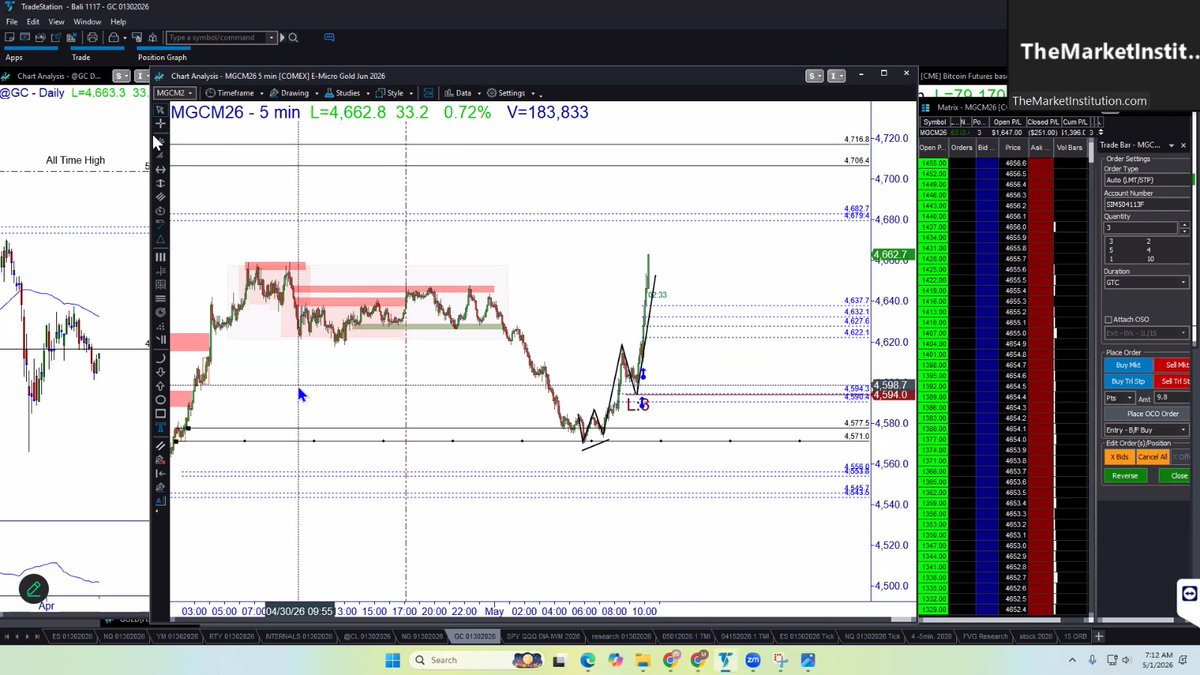Select the crosshair tool in drawing sidebar
1200x675 pixels.
(160, 123)
